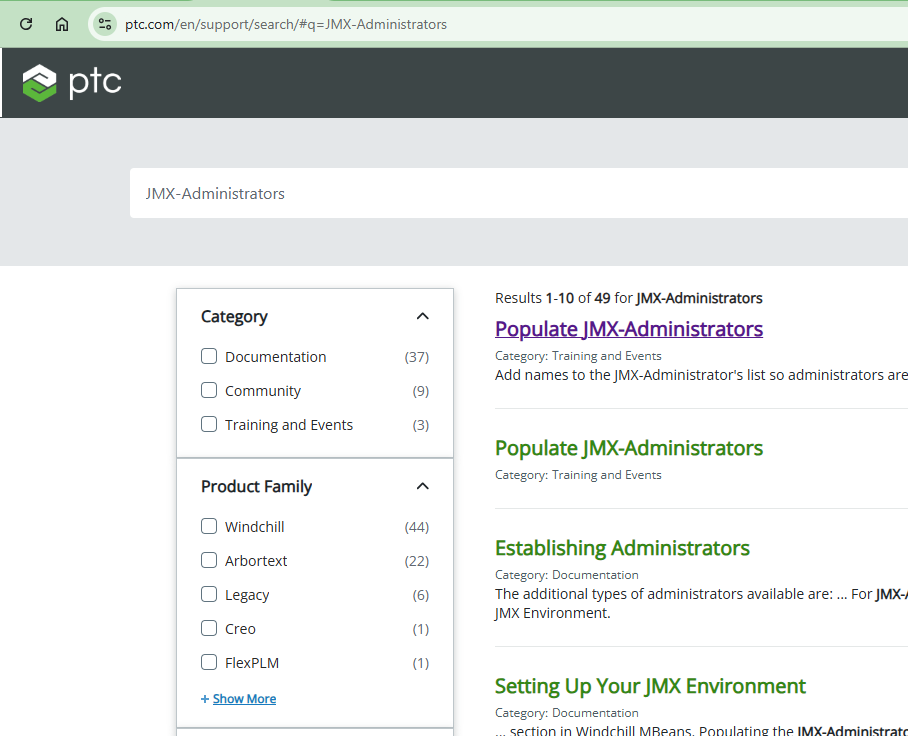Tick the FlexPLM checkbox
Viewport: 908px width, 736px height.
[209, 662]
